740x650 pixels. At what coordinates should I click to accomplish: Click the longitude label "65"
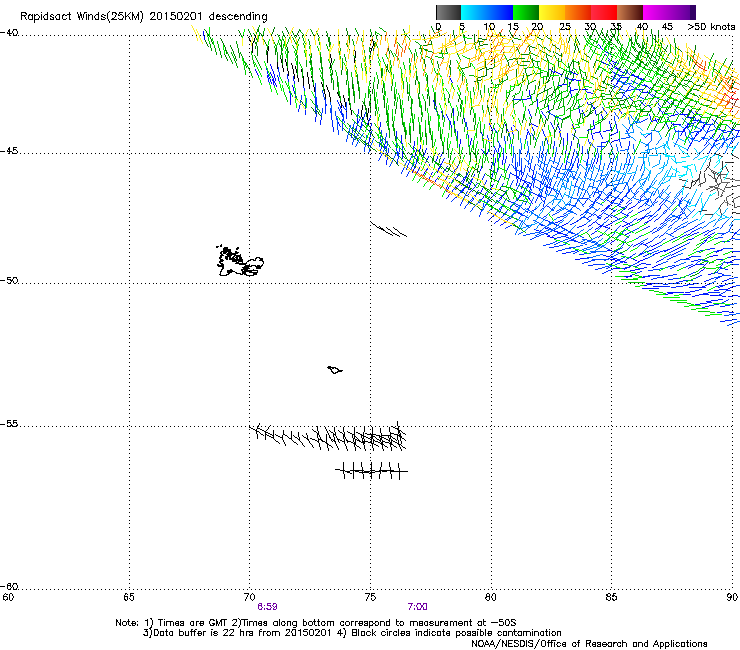(129, 597)
